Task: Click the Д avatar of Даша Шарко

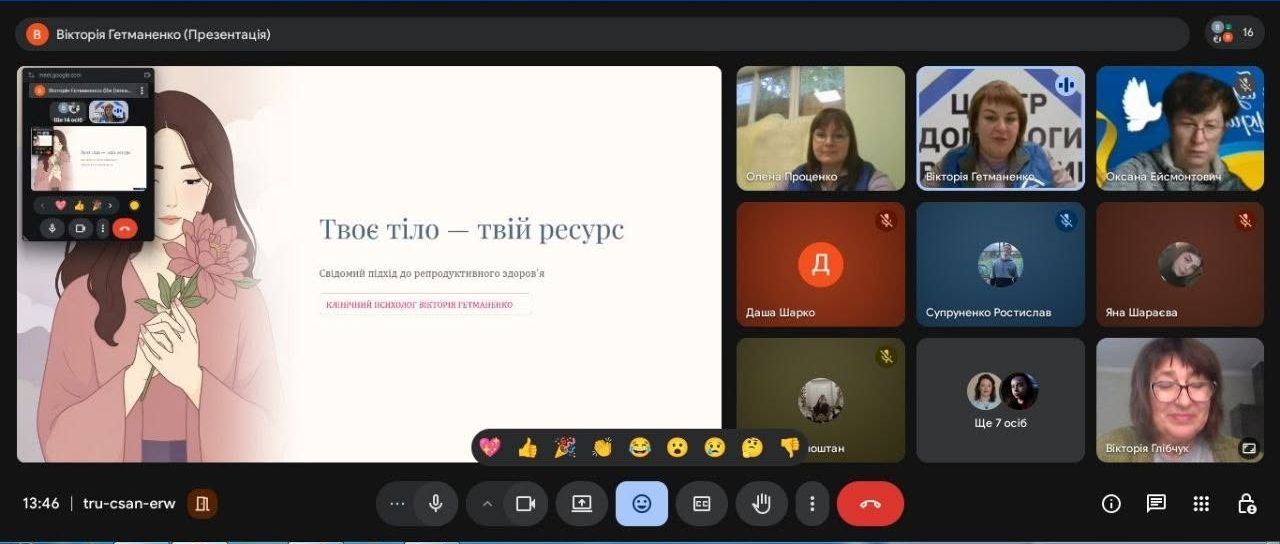Action: [821, 264]
